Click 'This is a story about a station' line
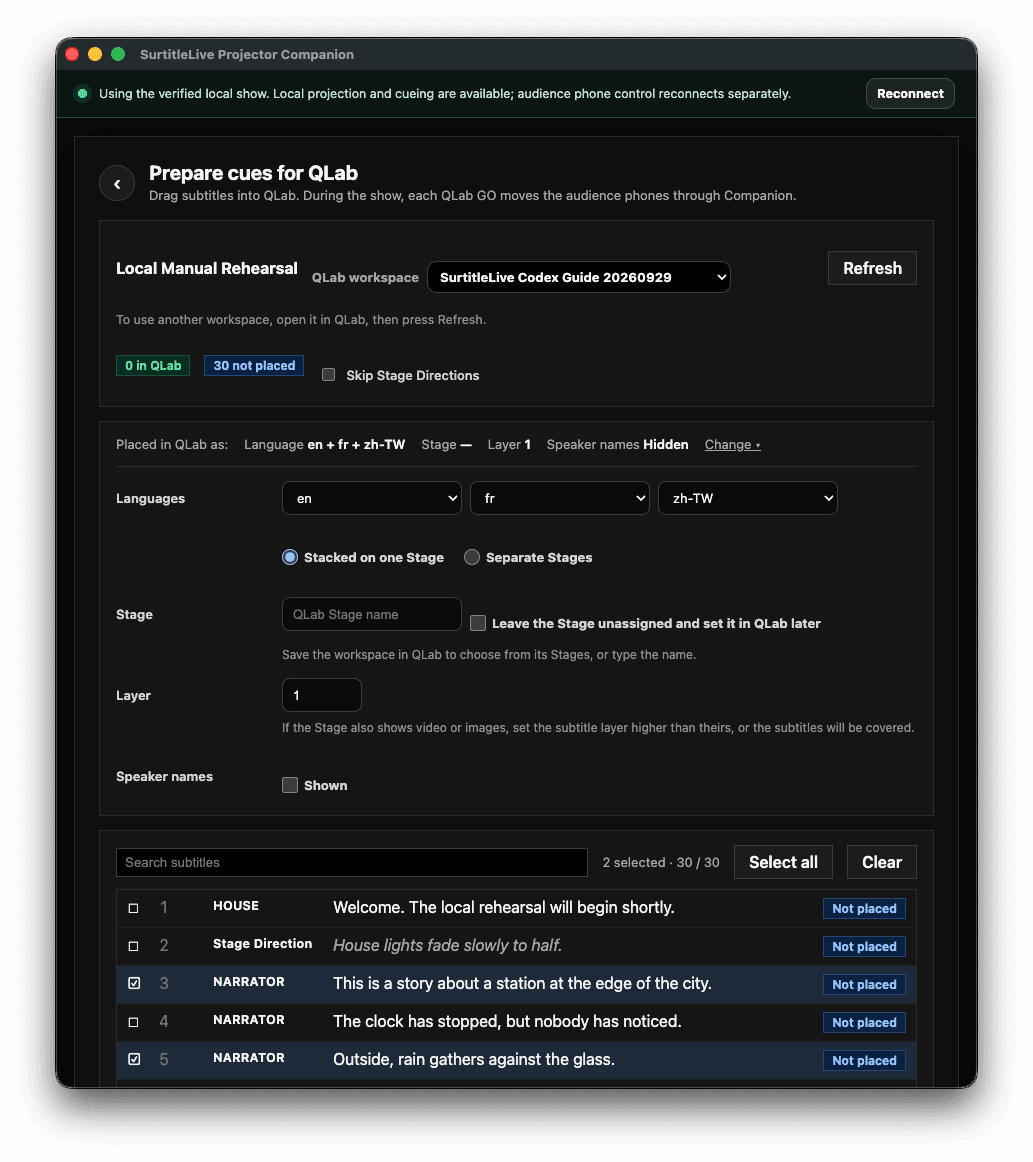 (522, 983)
